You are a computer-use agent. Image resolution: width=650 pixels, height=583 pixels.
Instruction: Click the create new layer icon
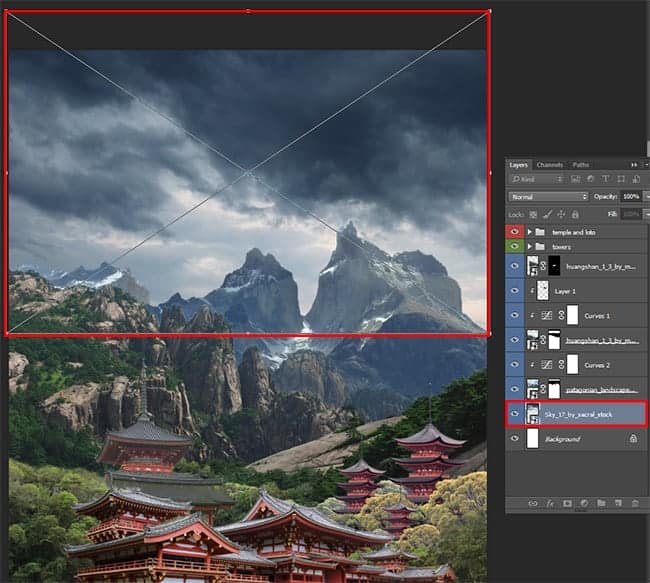click(x=618, y=503)
